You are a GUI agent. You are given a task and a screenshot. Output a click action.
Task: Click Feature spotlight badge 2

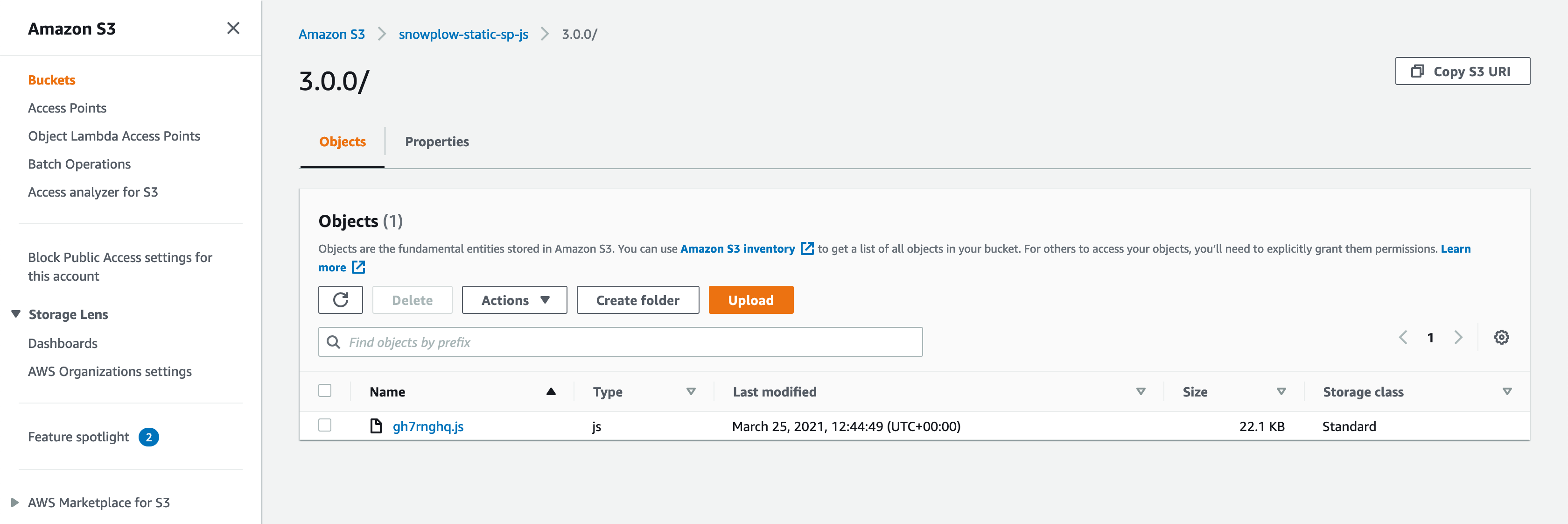click(x=148, y=437)
